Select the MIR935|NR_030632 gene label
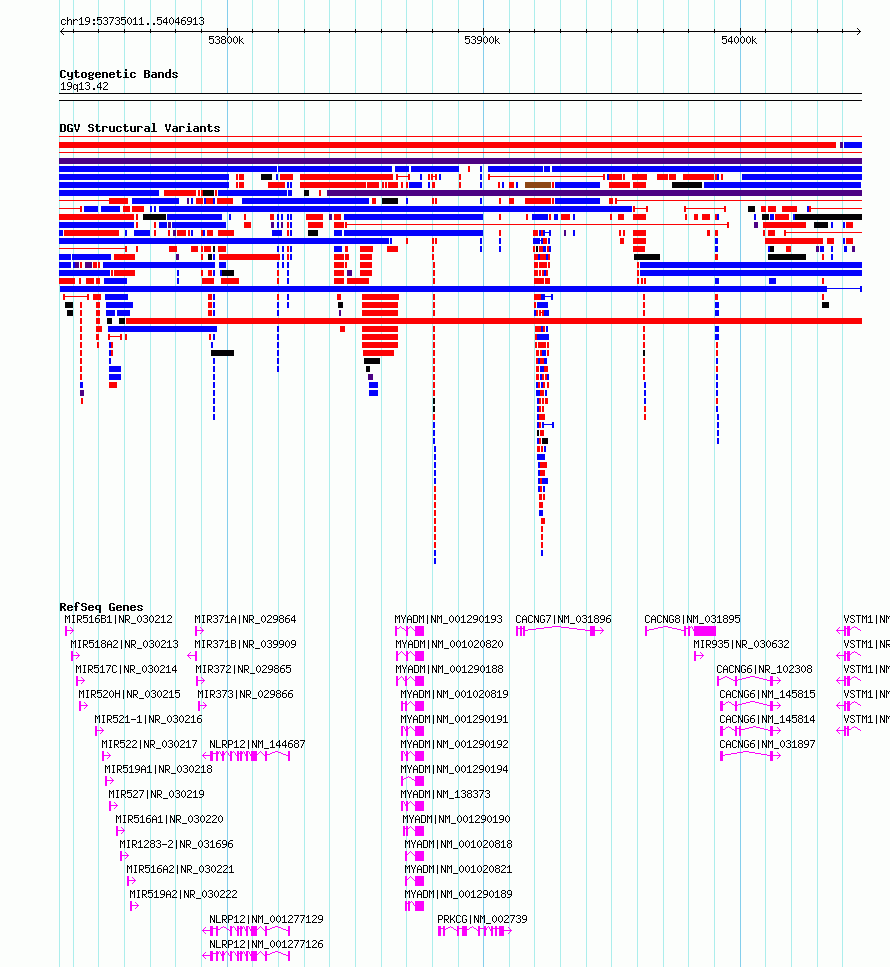Image resolution: width=890 pixels, height=967 pixels. 741,644
